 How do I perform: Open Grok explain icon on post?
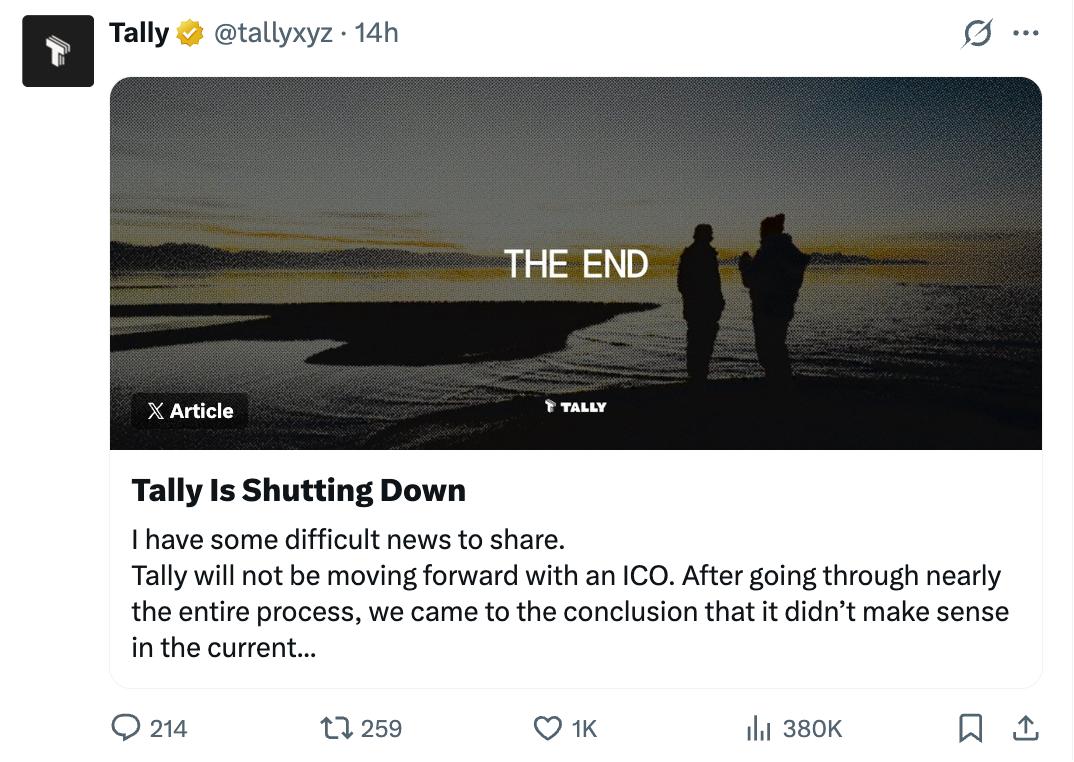pyautogui.click(x=976, y=34)
